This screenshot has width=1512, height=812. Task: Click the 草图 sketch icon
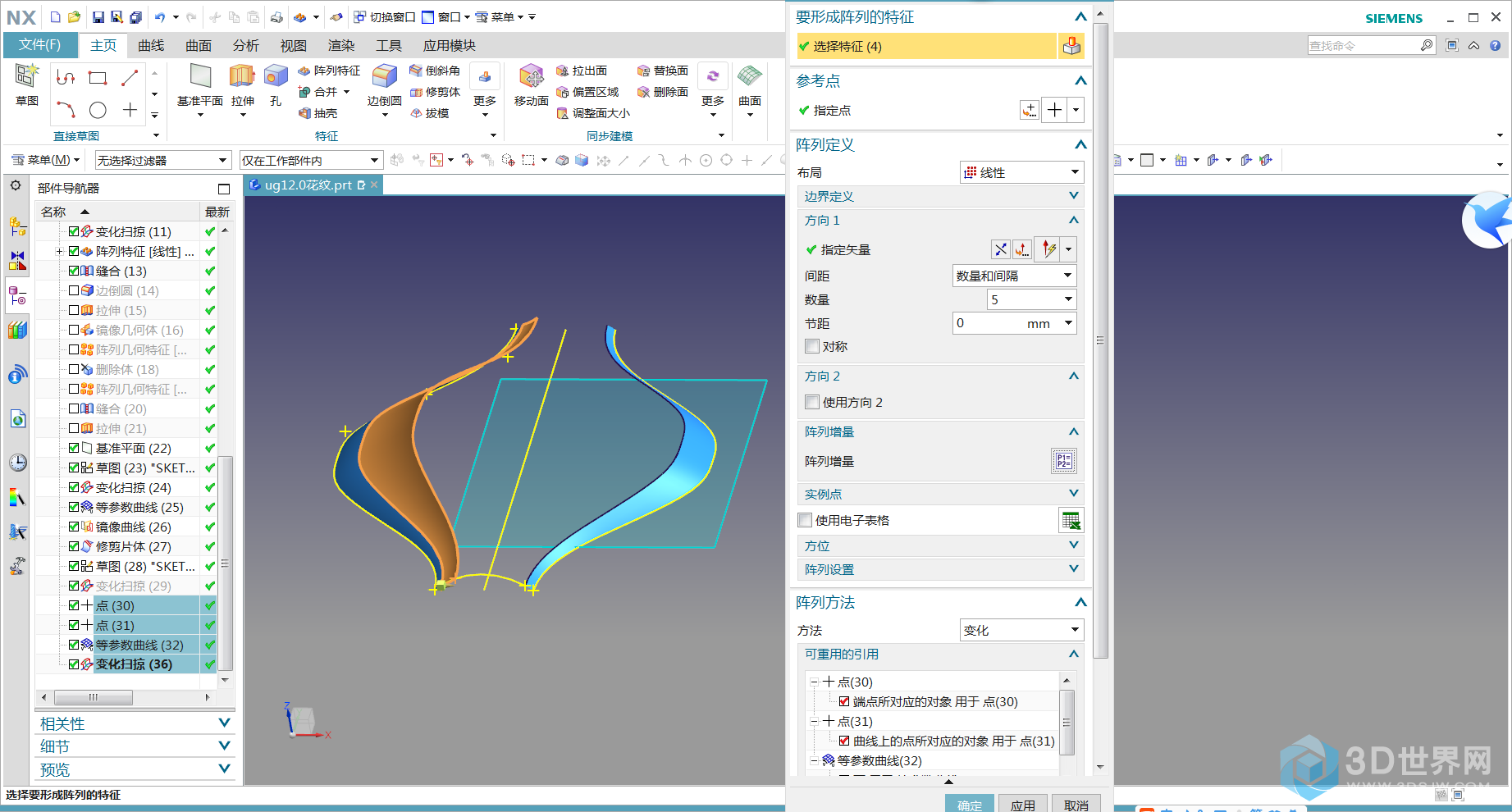(x=27, y=77)
